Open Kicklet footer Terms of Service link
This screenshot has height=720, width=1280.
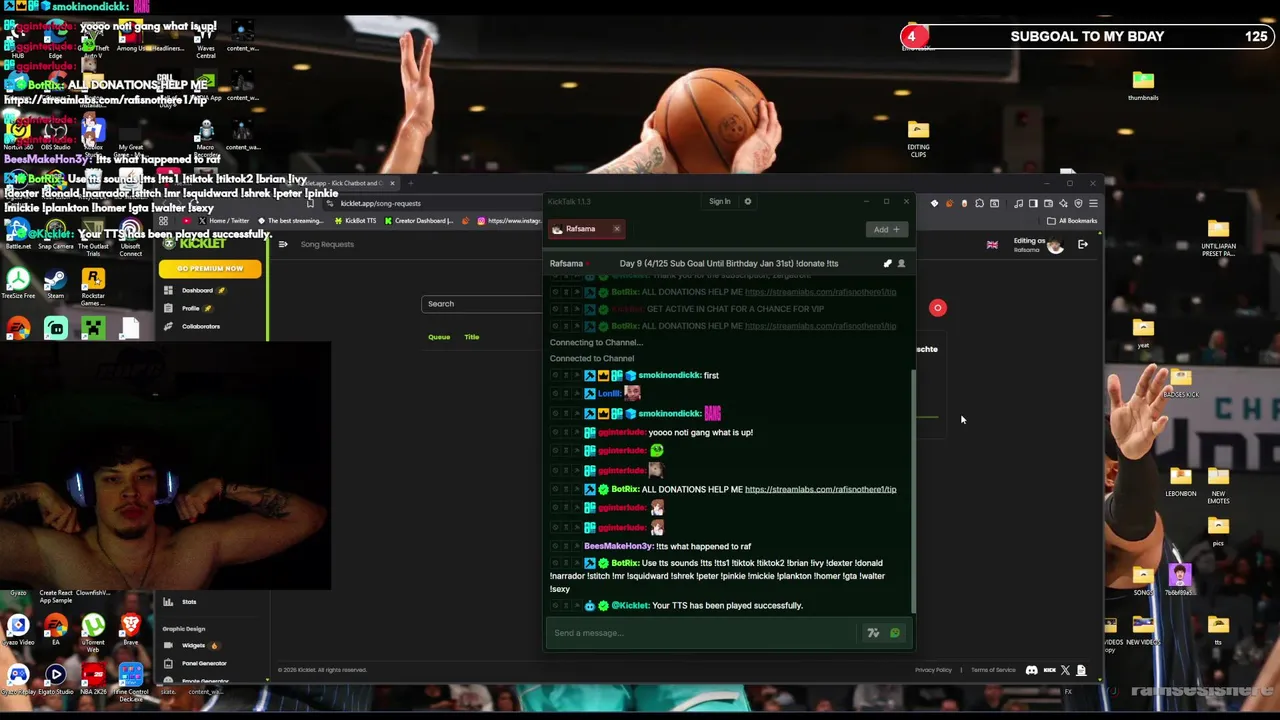click(x=993, y=670)
